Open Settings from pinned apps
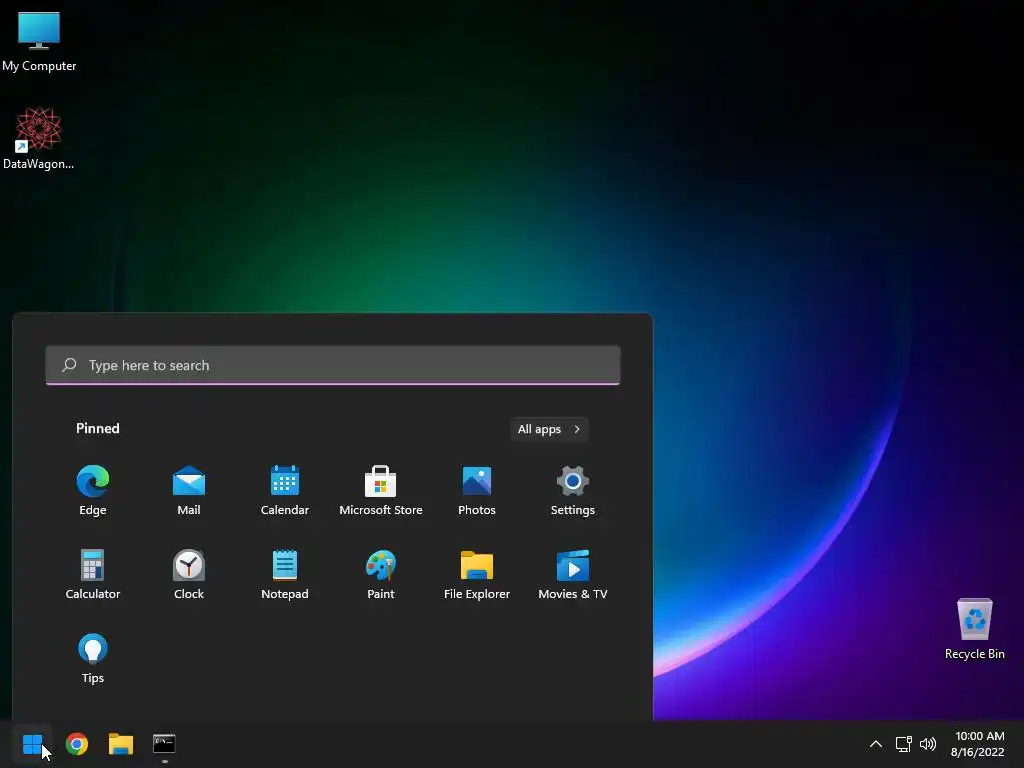This screenshot has height=768, width=1024. 573,490
